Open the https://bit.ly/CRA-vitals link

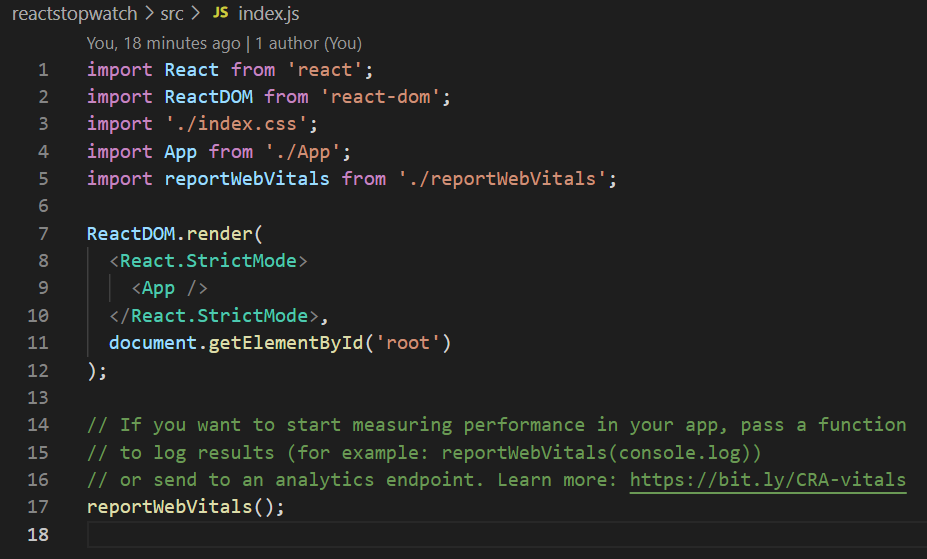[x=768, y=480]
